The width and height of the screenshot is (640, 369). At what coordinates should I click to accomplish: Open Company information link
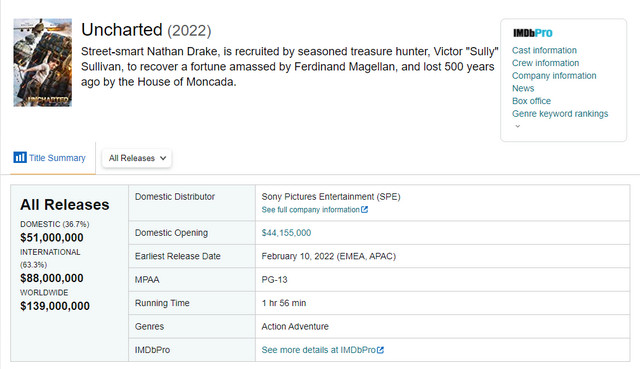[x=554, y=76]
